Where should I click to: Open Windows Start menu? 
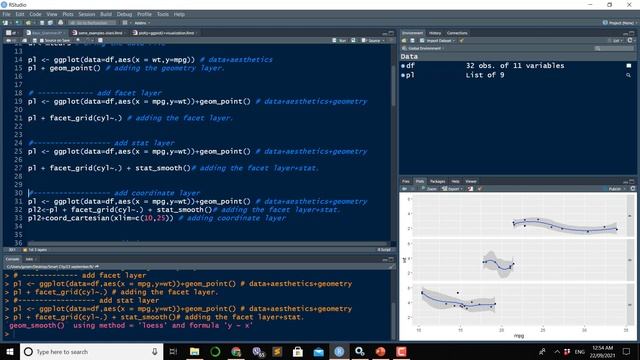10,351
